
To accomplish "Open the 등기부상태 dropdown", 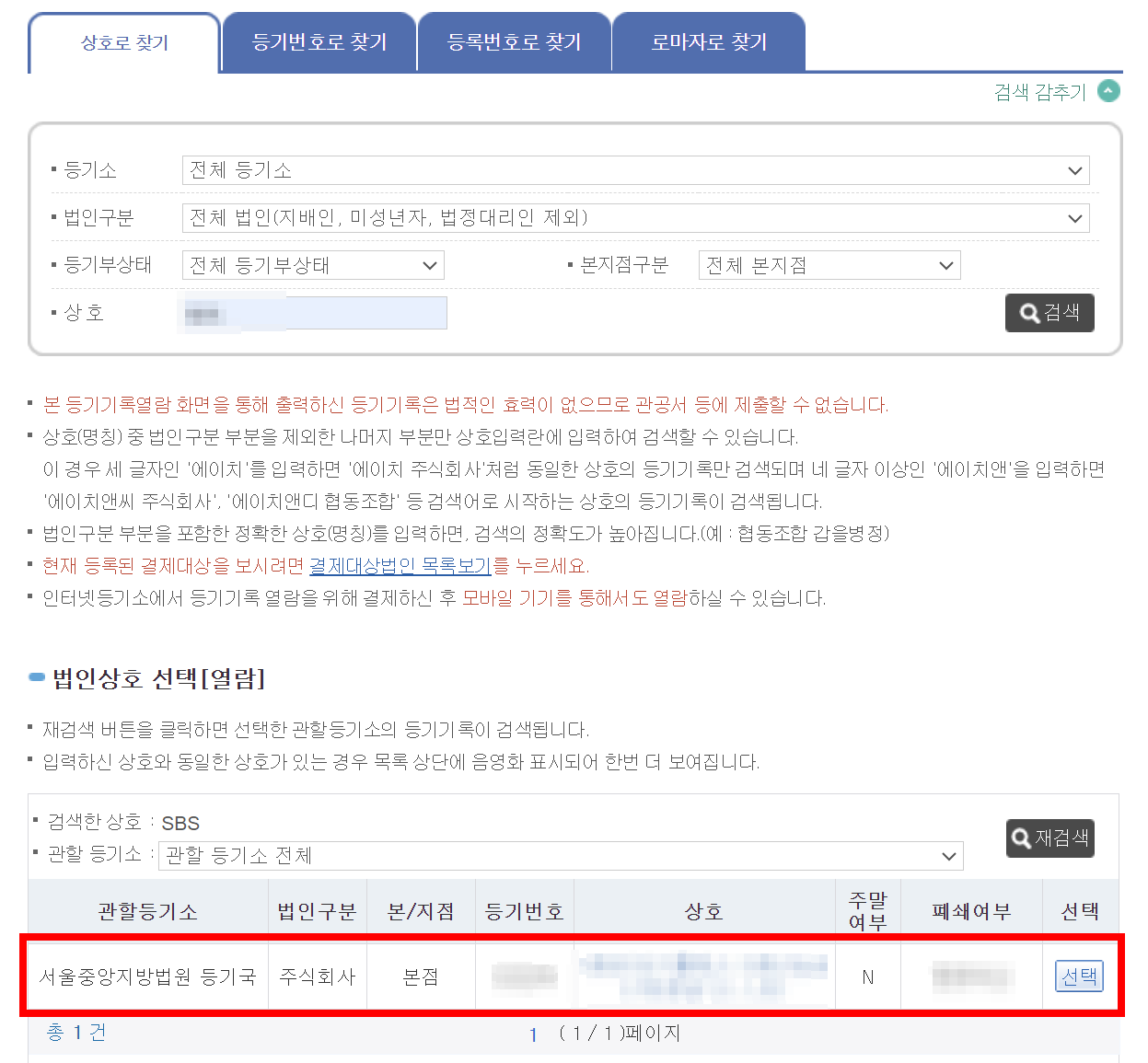I will click(x=313, y=265).
